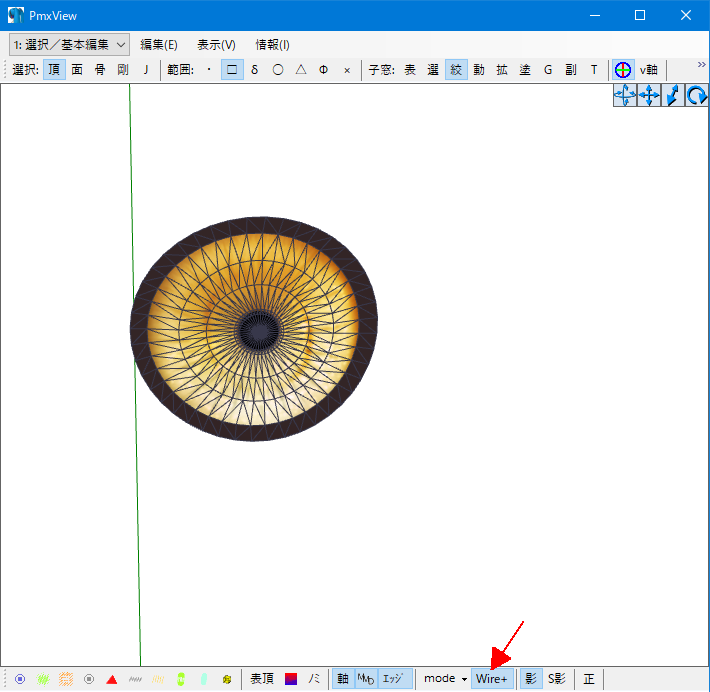This screenshot has width=710, height=692.
Task: Open the 拡 sub-window
Action: click(x=502, y=70)
